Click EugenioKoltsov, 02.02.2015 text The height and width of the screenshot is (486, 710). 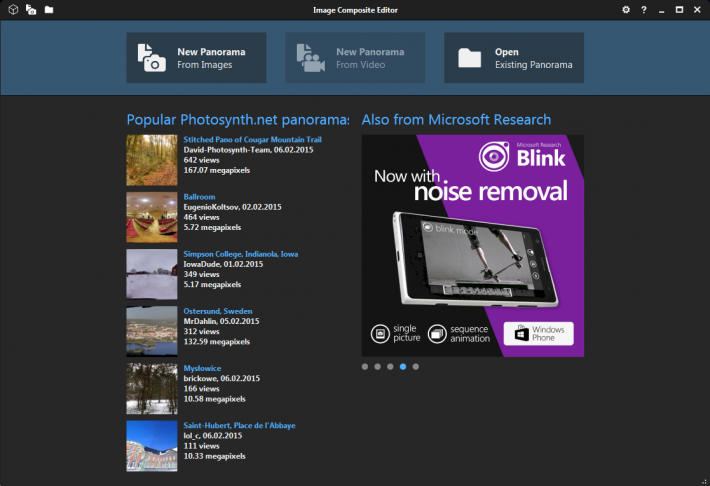[x=232, y=207]
